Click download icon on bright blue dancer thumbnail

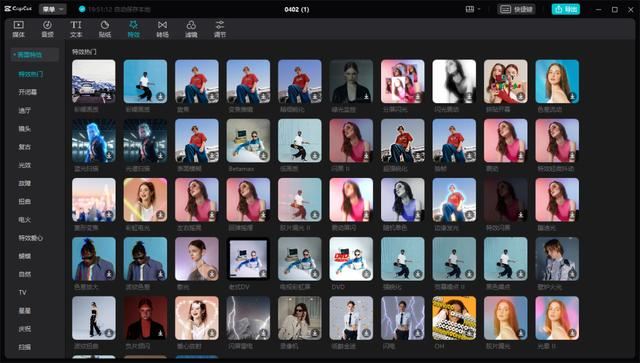161,96
